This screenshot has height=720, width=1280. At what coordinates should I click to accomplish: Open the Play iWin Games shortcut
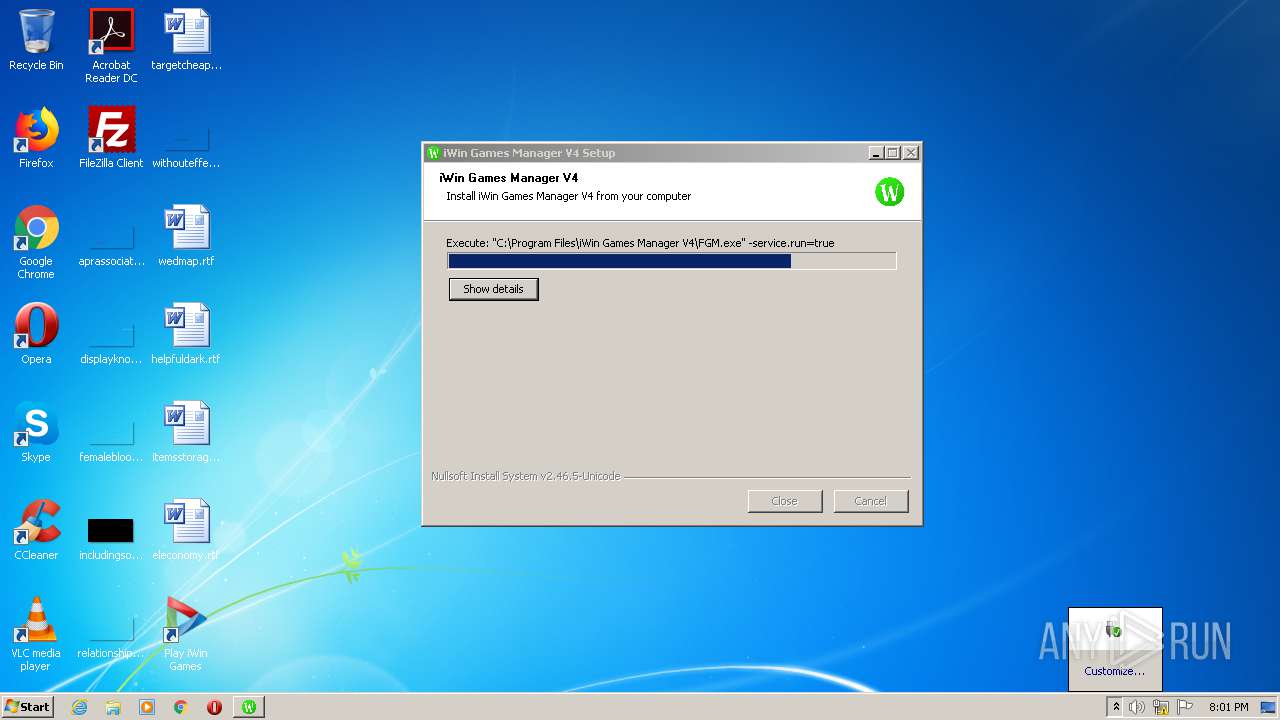186,634
